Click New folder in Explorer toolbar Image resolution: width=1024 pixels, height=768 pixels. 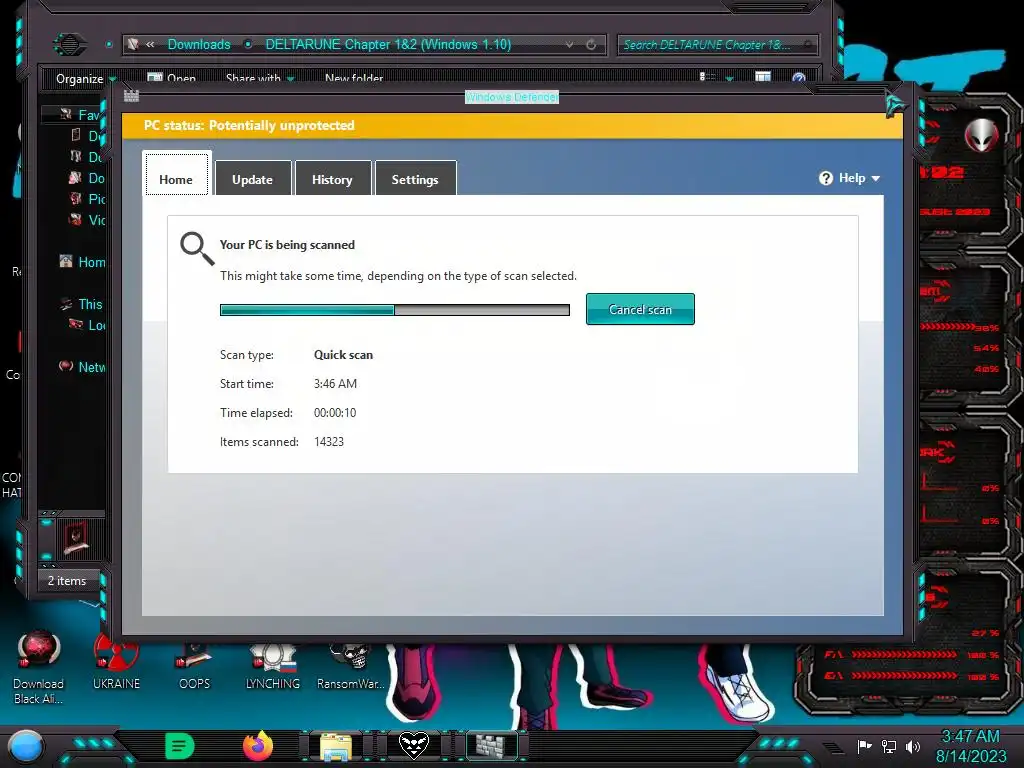(x=353, y=78)
